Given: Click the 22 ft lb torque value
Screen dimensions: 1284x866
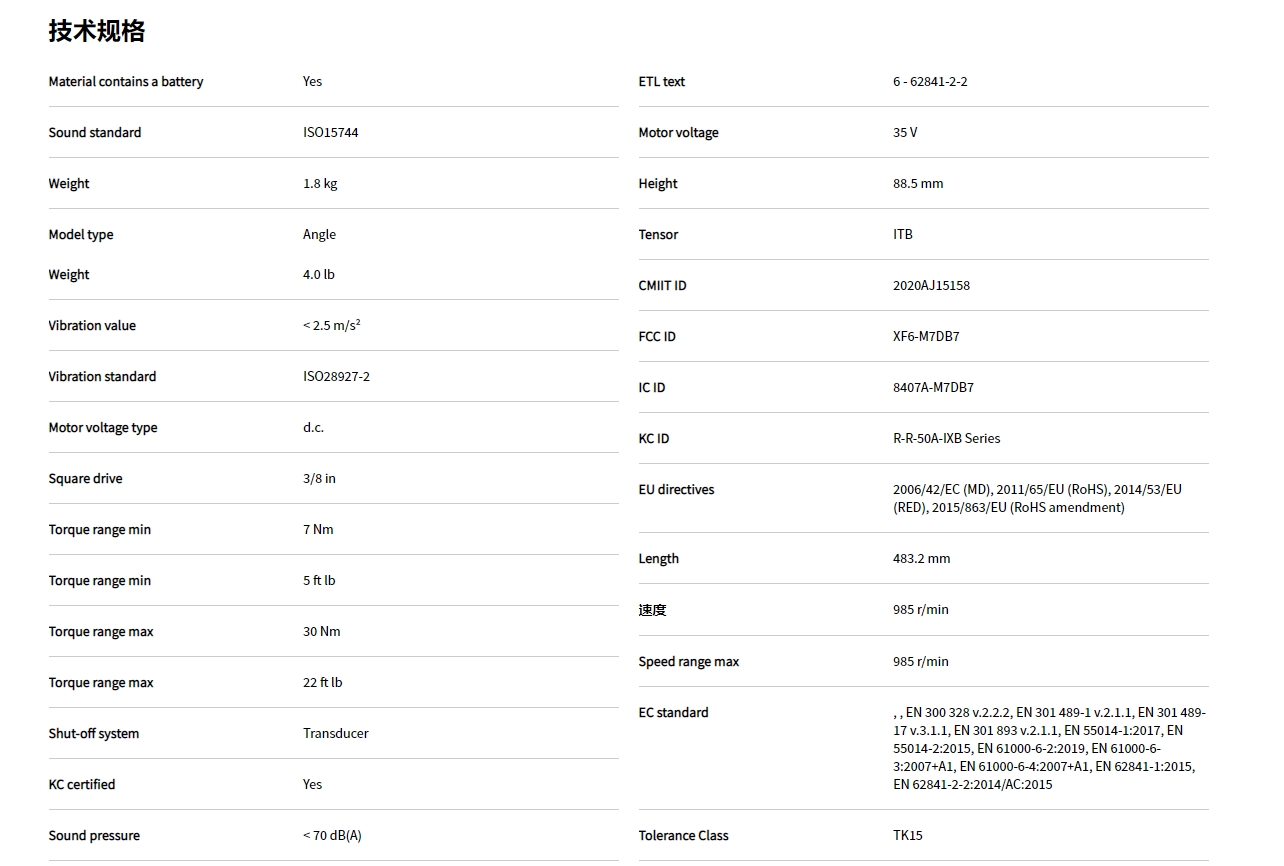Looking at the screenshot, I should (322, 682).
